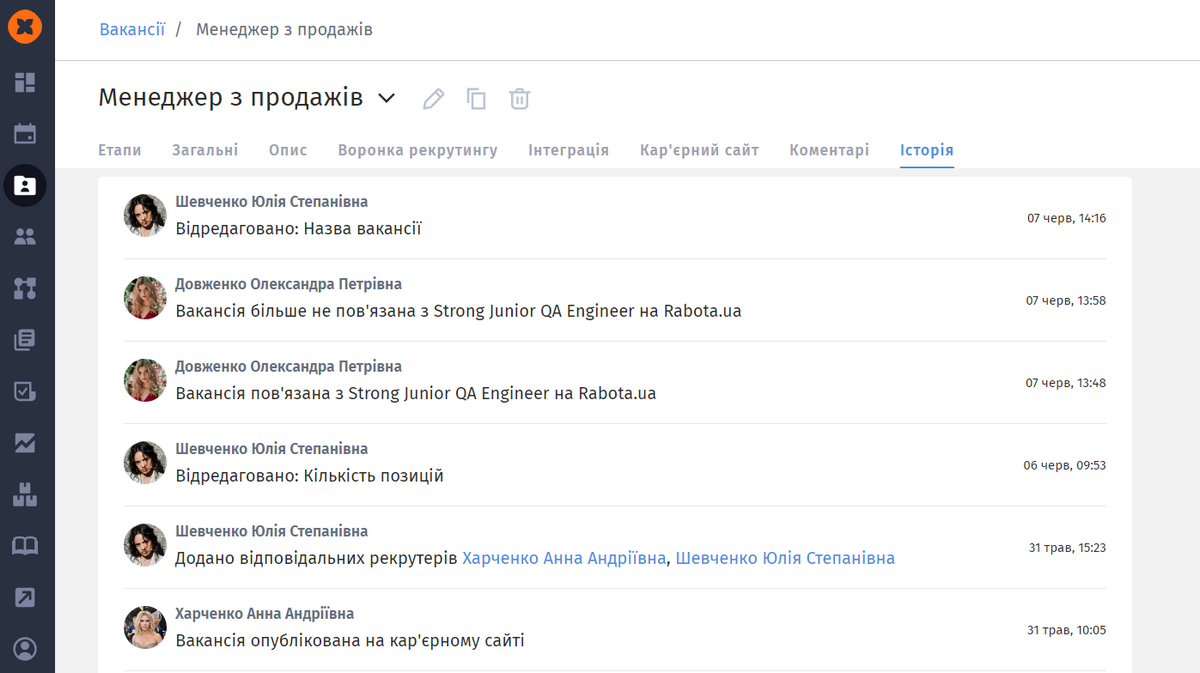Screen dimensions: 1200x673
Task: Click the trash delete vacancy icon
Action: point(519,98)
